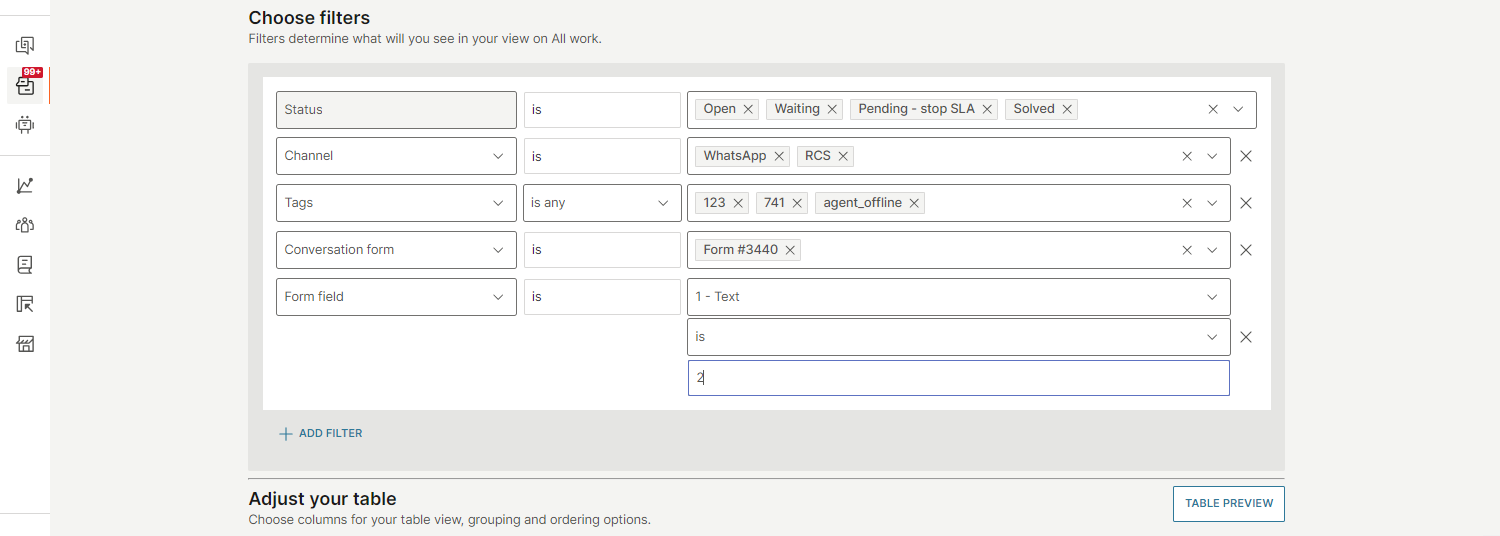Viewport: 1500px width, 536px height.
Task: Remove the Waiting status chip
Action: 832,109
